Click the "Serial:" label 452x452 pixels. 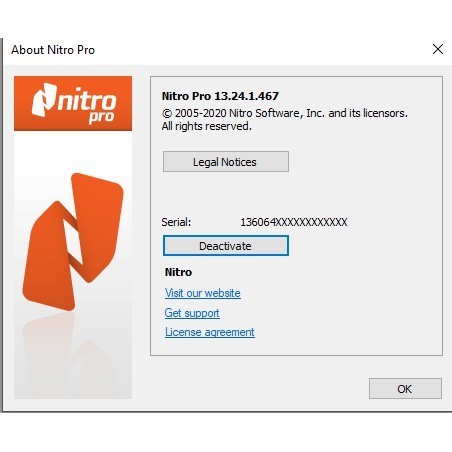point(176,222)
